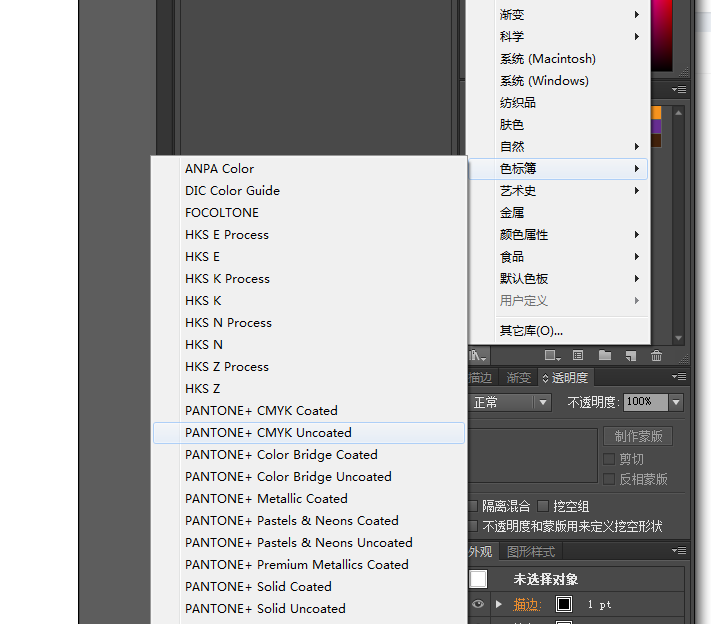
Task: Select PANTONE+ CMYK Uncoated
Action: (x=309, y=433)
